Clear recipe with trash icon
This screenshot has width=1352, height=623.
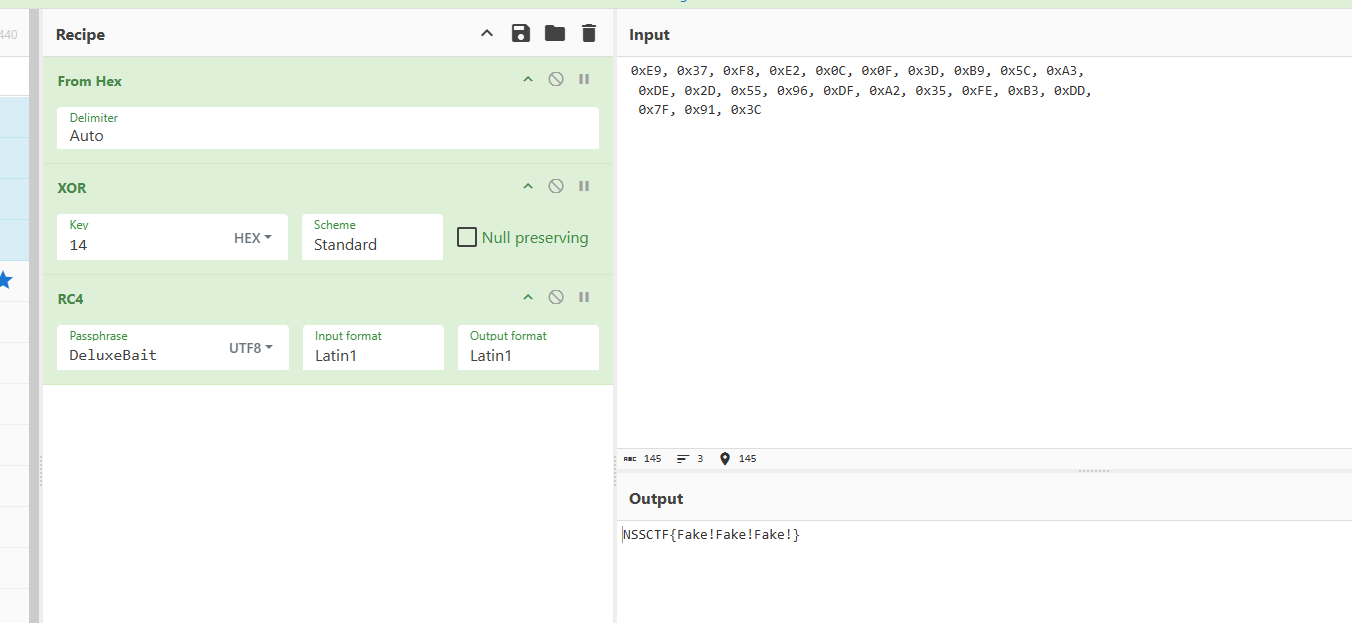tap(589, 34)
